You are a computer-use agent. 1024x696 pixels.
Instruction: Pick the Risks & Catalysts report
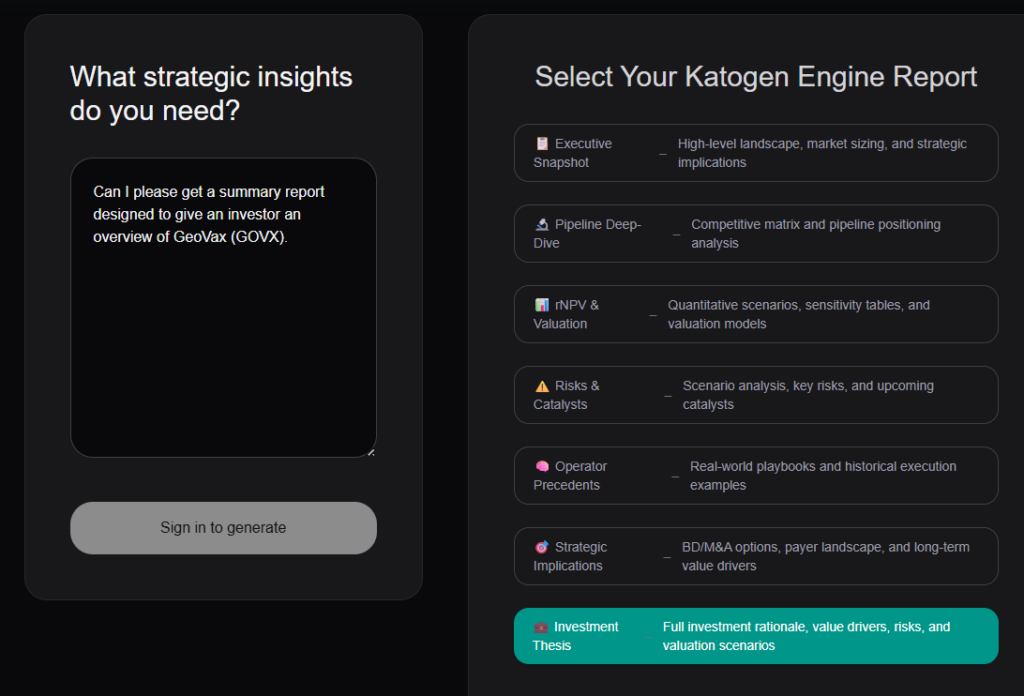click(756, 395)
